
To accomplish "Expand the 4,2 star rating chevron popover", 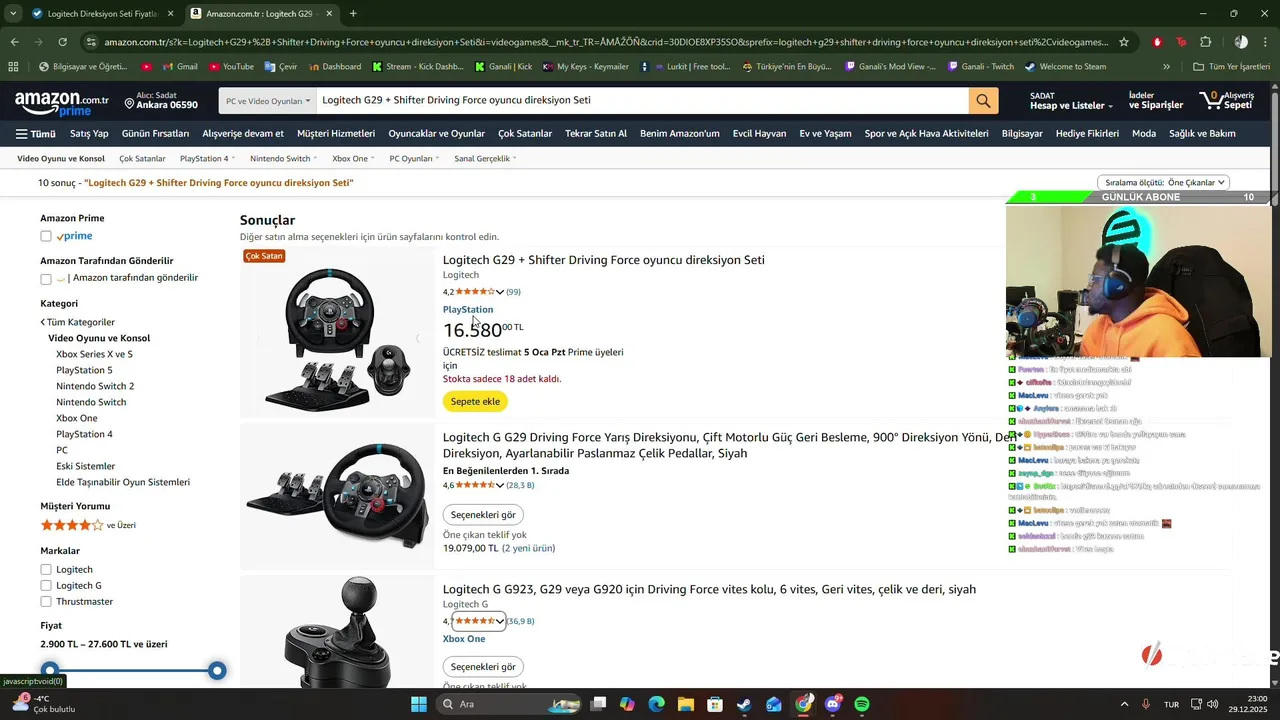I will point(499,292).
